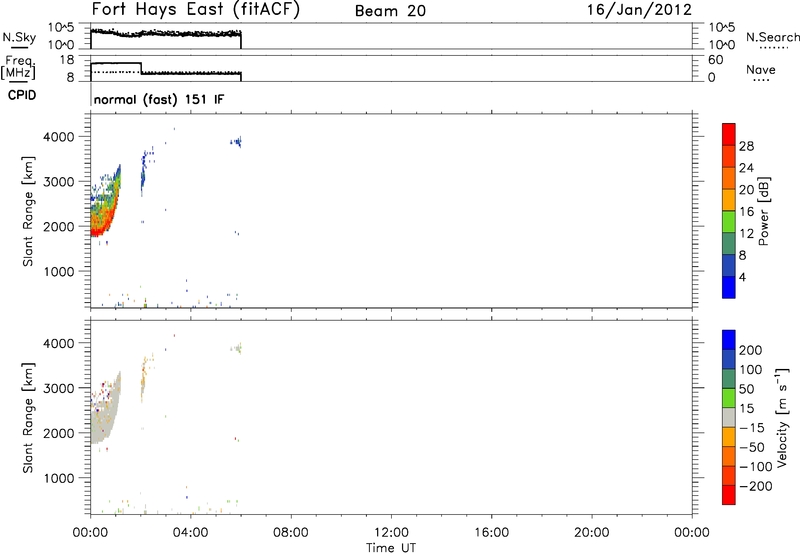This screenshot has height=554, width=800.
Task: Click the 'Slant Range [km]' label of power panel
Action: (28, 211)
